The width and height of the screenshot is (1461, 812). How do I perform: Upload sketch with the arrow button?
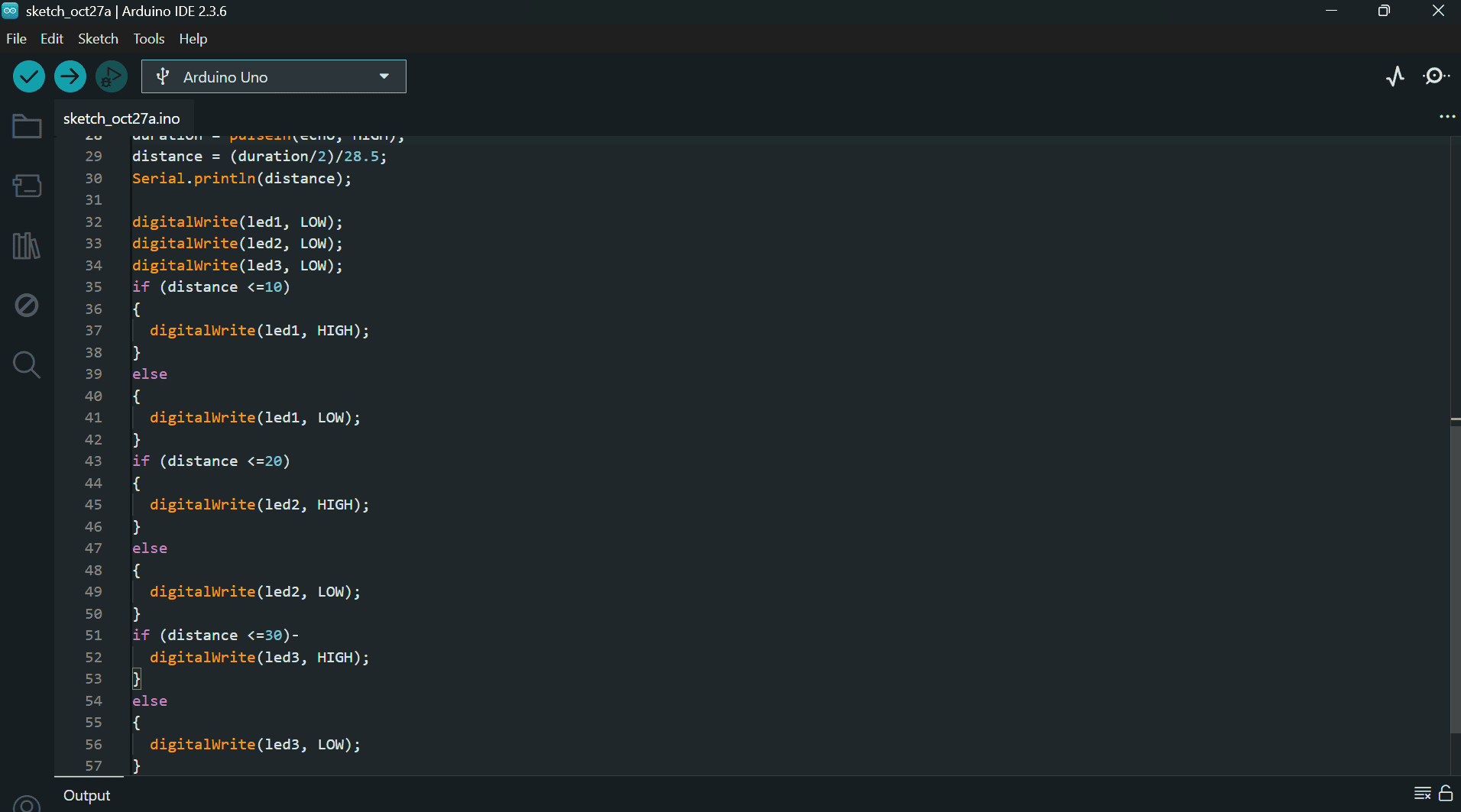click(70, 76)
